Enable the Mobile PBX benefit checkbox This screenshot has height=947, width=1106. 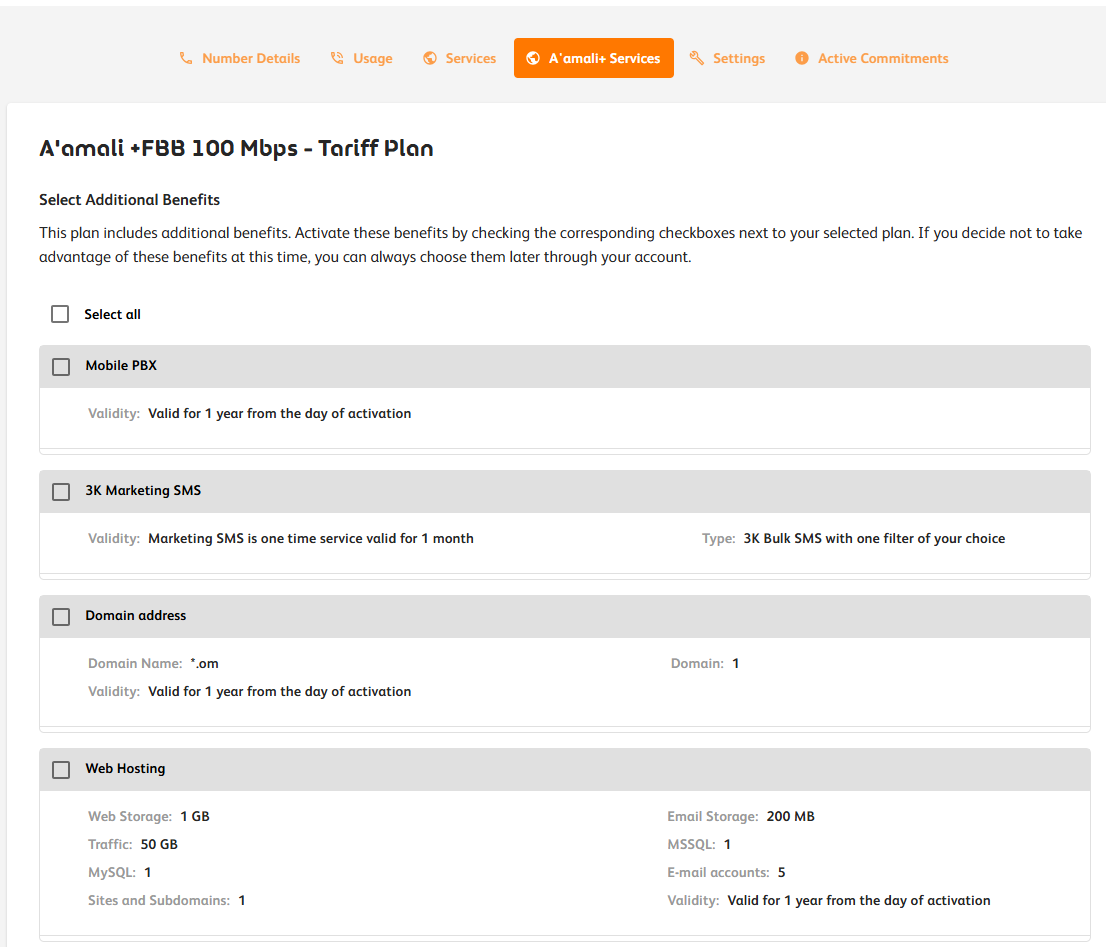pos(61,367)
